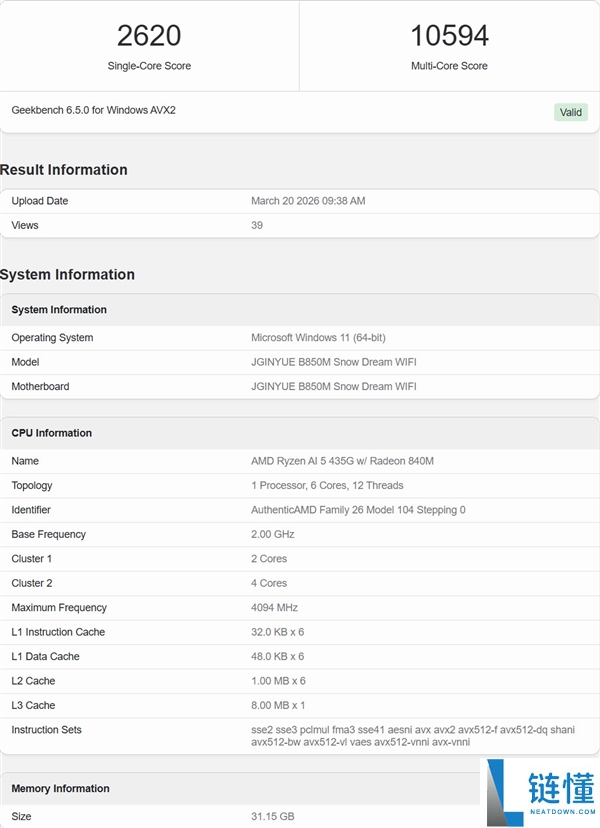Viewport: 600px width, 828px height.
Task: Select the Model value JGINYUE B850M Snow Dream WIFI
Action: 334,362
